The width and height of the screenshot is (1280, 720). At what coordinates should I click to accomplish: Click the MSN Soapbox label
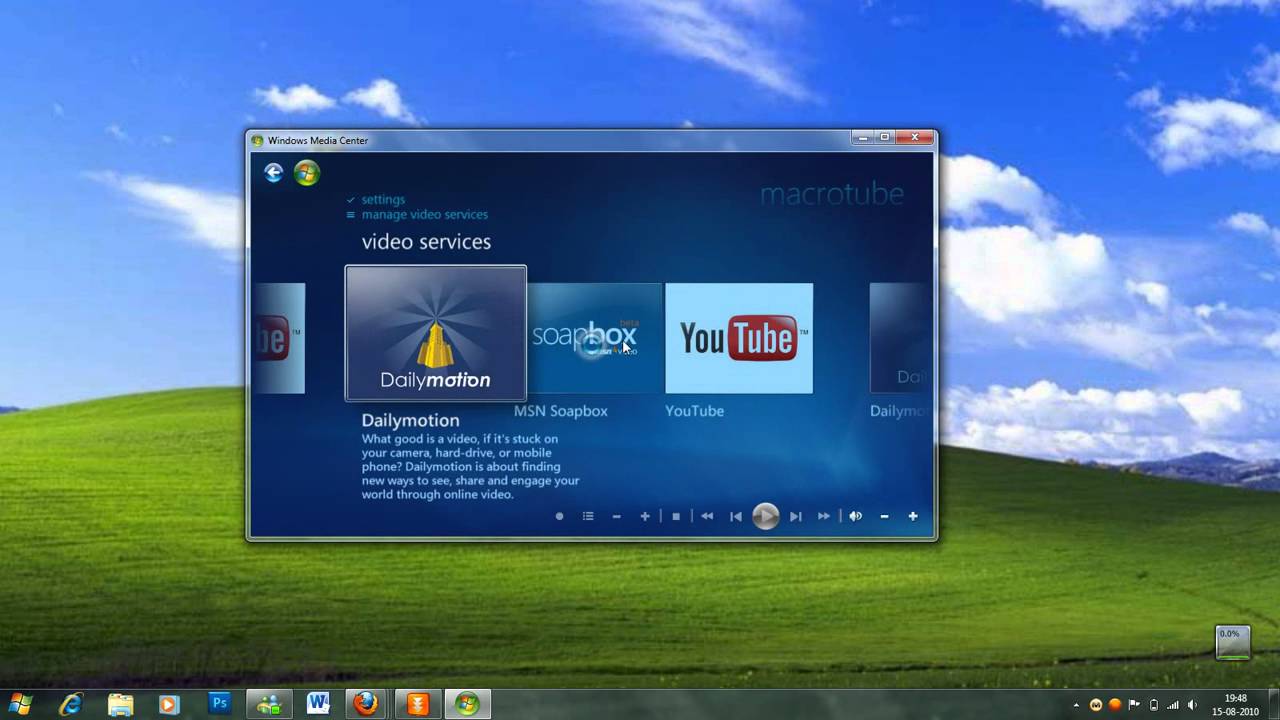click(561, 411)
